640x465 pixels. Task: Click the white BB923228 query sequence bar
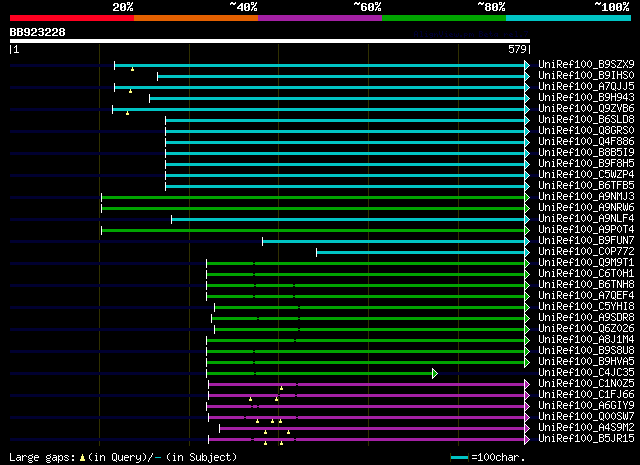tap(270, 41)
